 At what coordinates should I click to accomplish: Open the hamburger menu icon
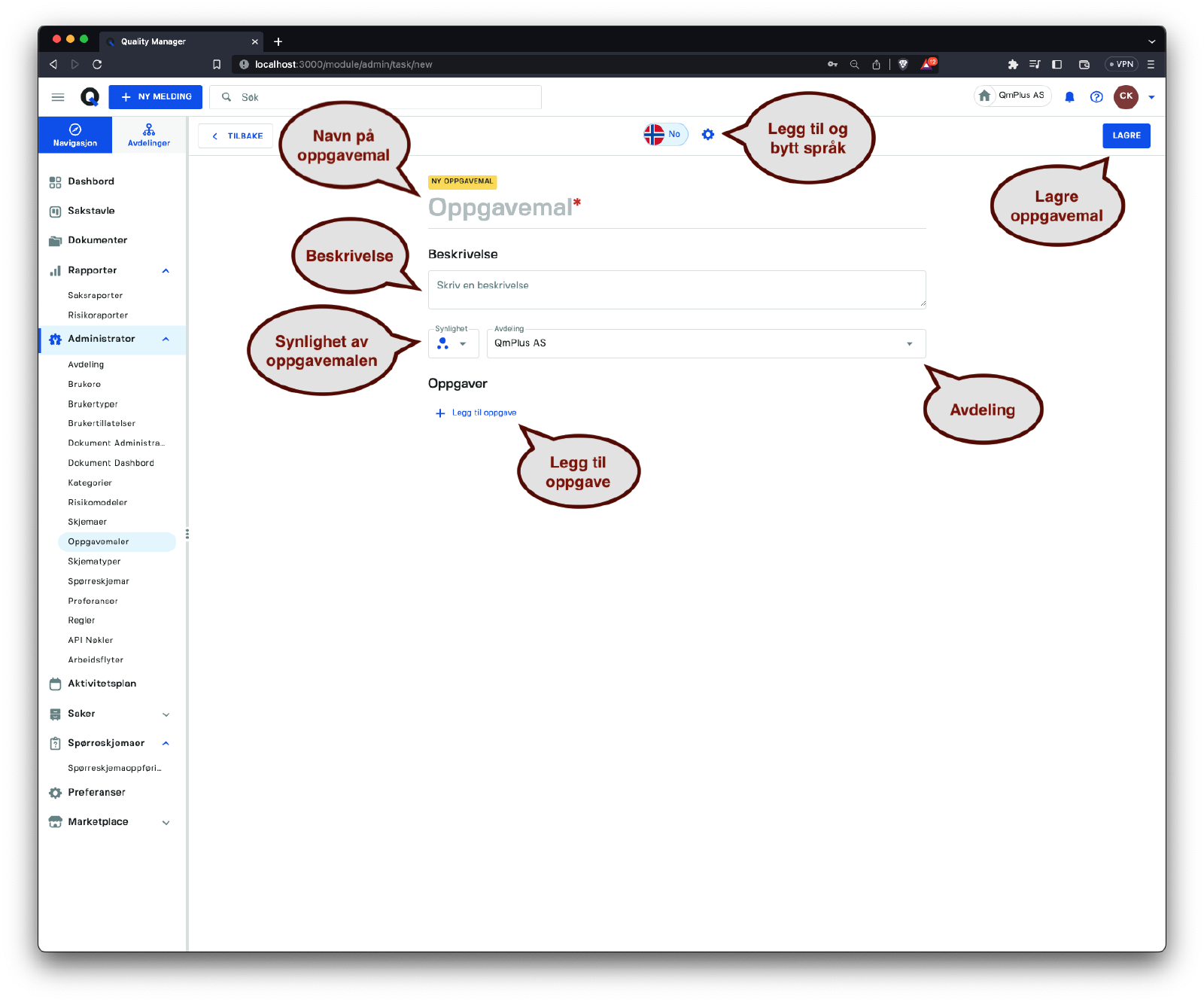pyautogui.click(x=58, y=97)
